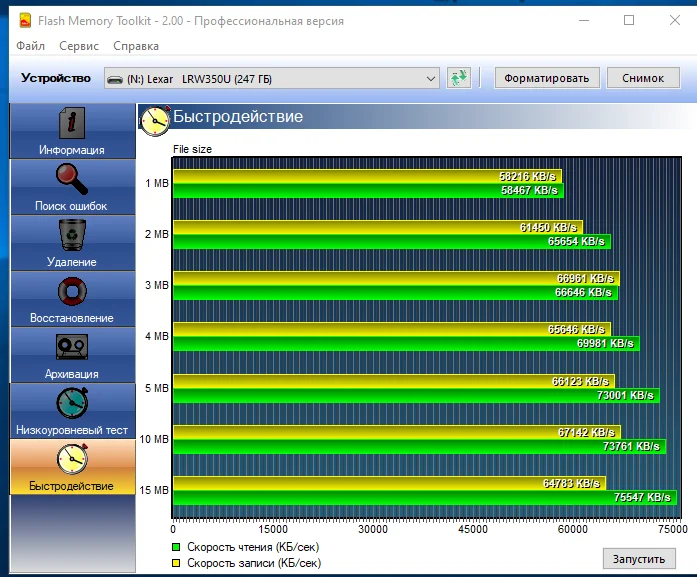Click the refresh device list icon
Image resolution: width=697 pixels, height=577 pixels.
[459, 78]
